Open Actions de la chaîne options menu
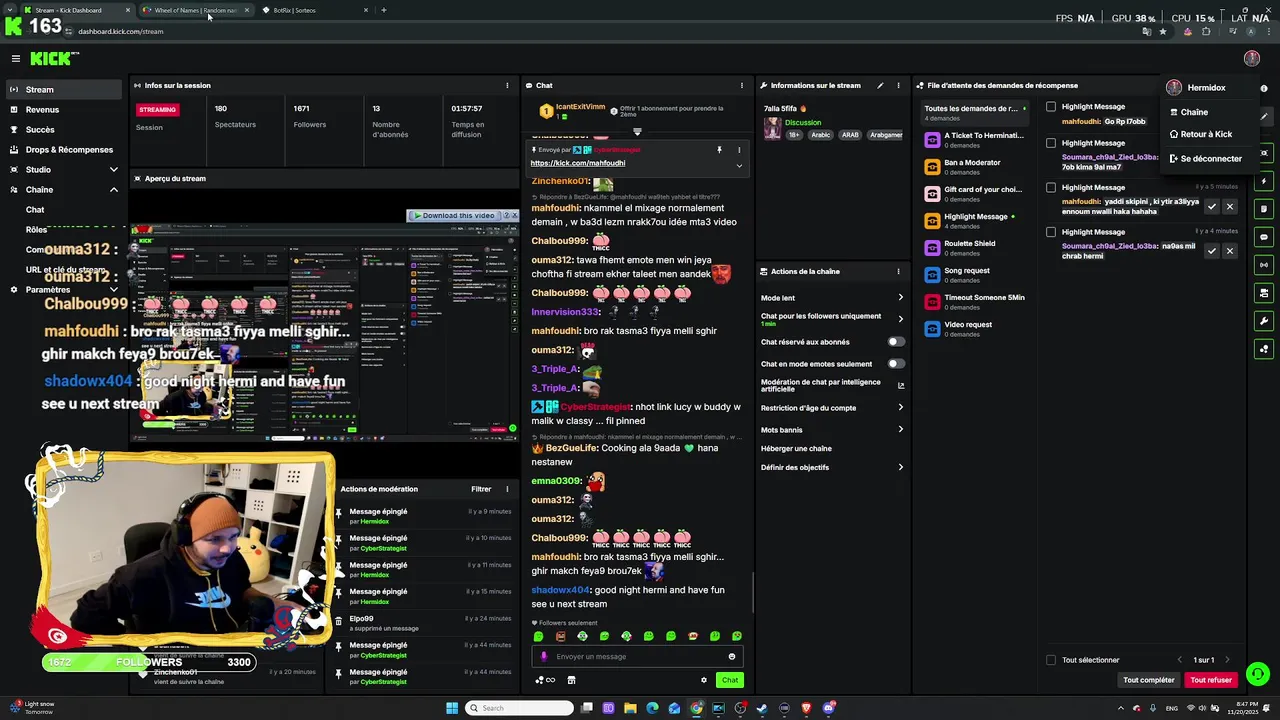The image size is (1280, 720). point(898,272)
